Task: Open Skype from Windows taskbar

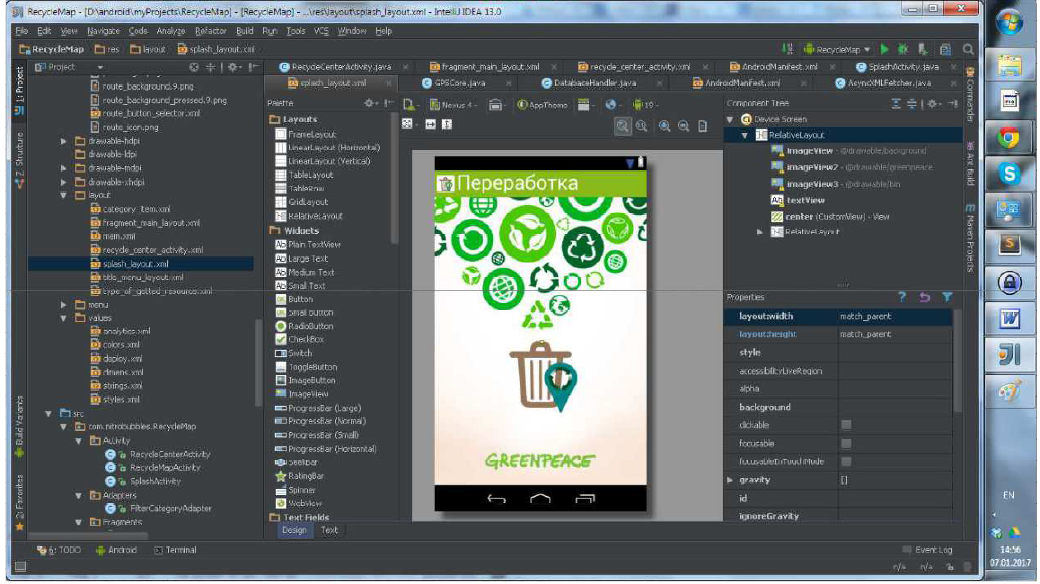Action: click(1009, 174)
